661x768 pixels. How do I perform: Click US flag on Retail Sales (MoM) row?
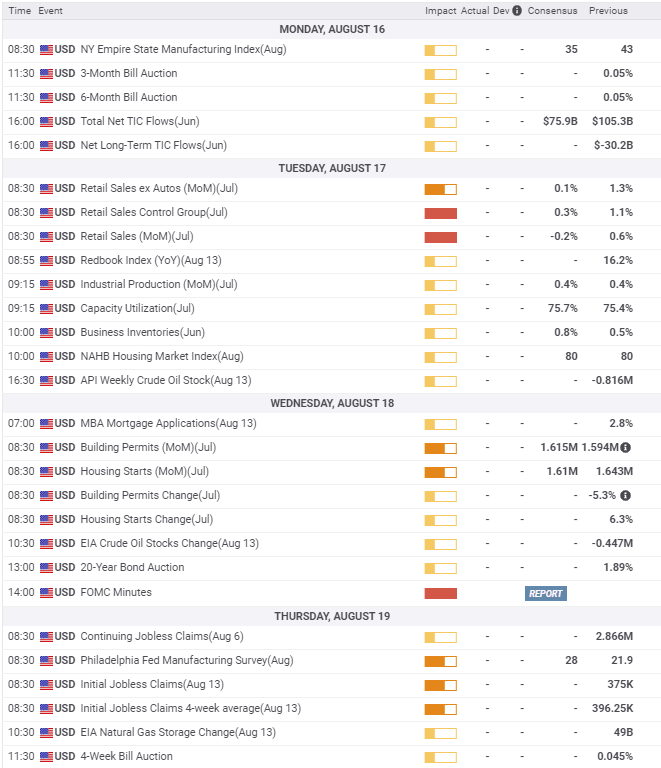click(47, 237)
